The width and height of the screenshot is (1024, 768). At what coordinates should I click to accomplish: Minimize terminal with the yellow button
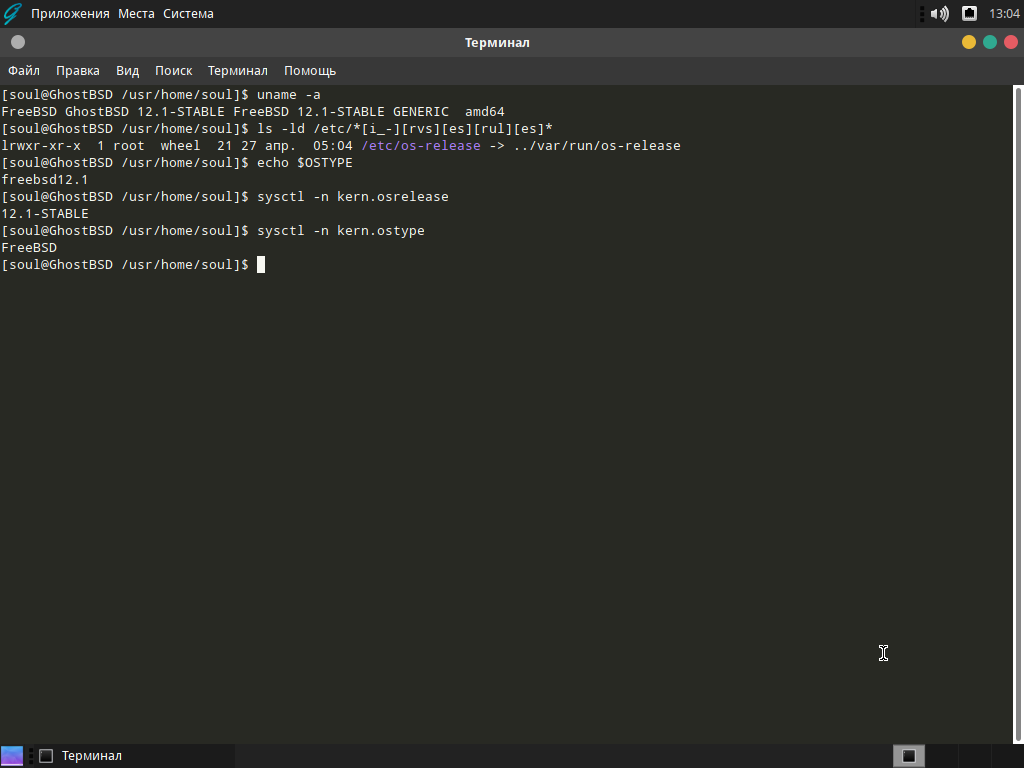pos(968,42)
